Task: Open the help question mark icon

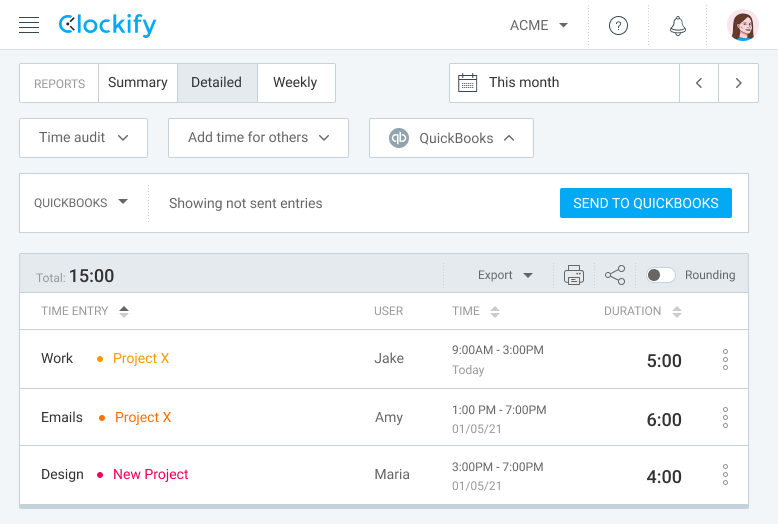Action: tap(618, 25)
